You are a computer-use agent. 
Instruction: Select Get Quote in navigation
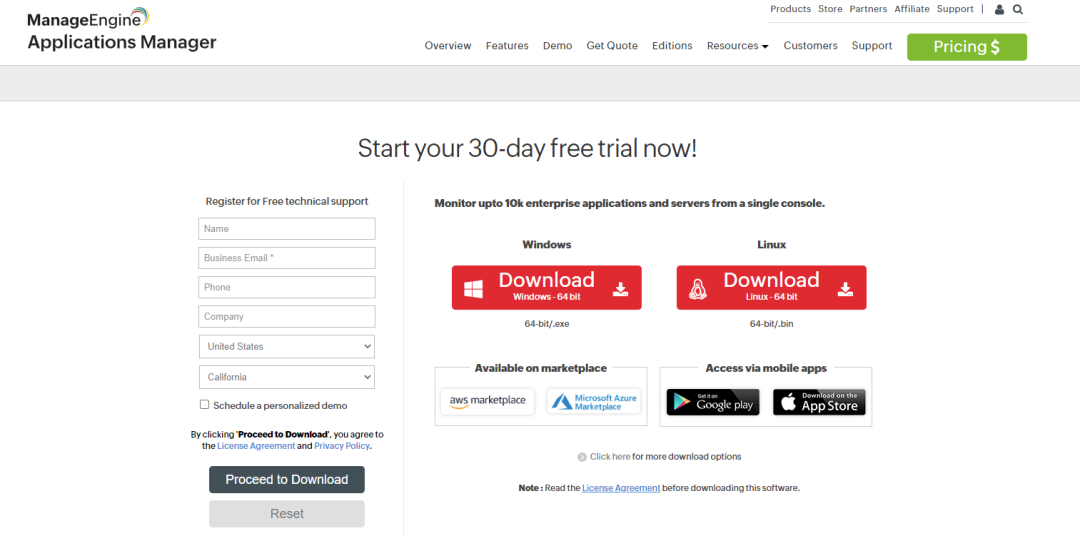pyautogui.click(x=612, y=45)
